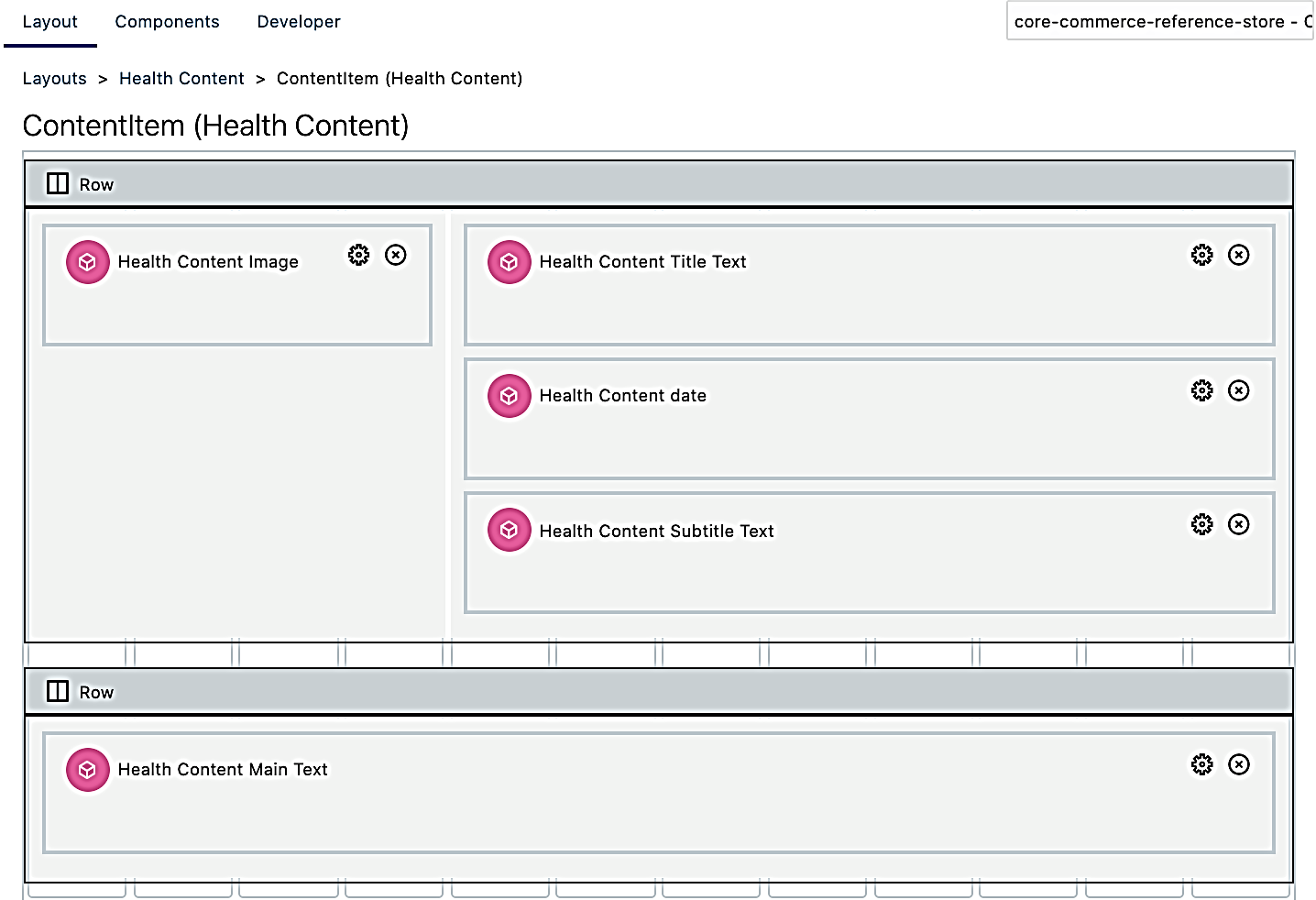The width and height of the screenshot is (1316, 900).
Task: Remove the Health Content Main Text component
Action: coord(1239,764)
